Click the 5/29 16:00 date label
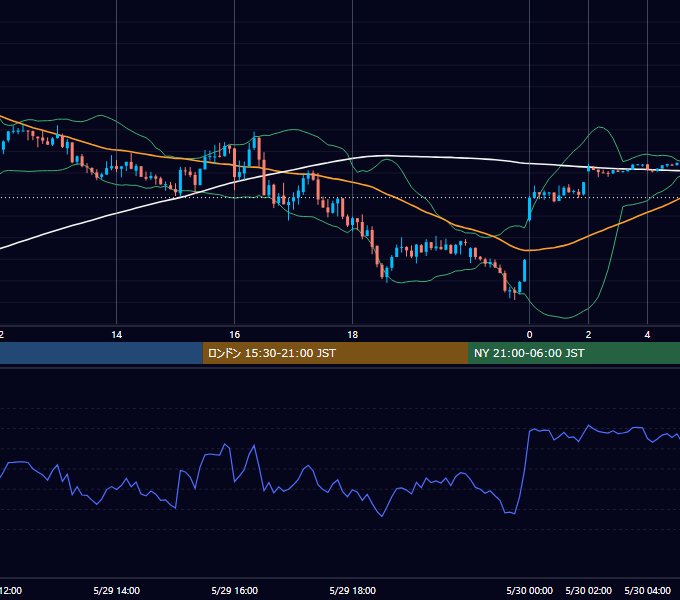The height and width of the screenshot is (600, 680). pos(235,590)
